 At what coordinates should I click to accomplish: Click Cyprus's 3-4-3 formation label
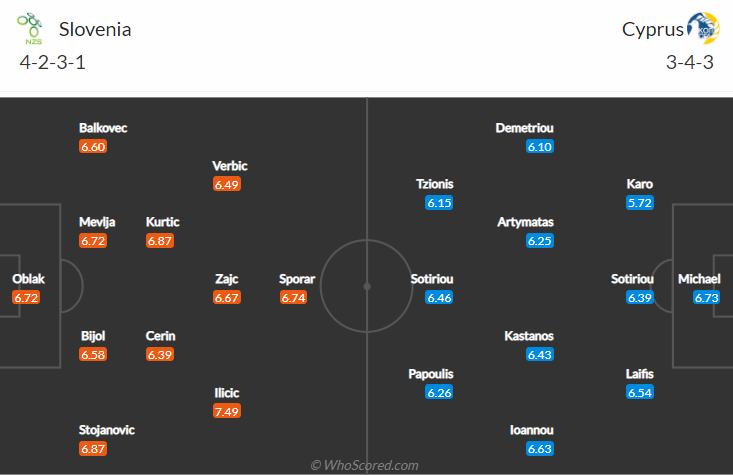pos(690,62)
